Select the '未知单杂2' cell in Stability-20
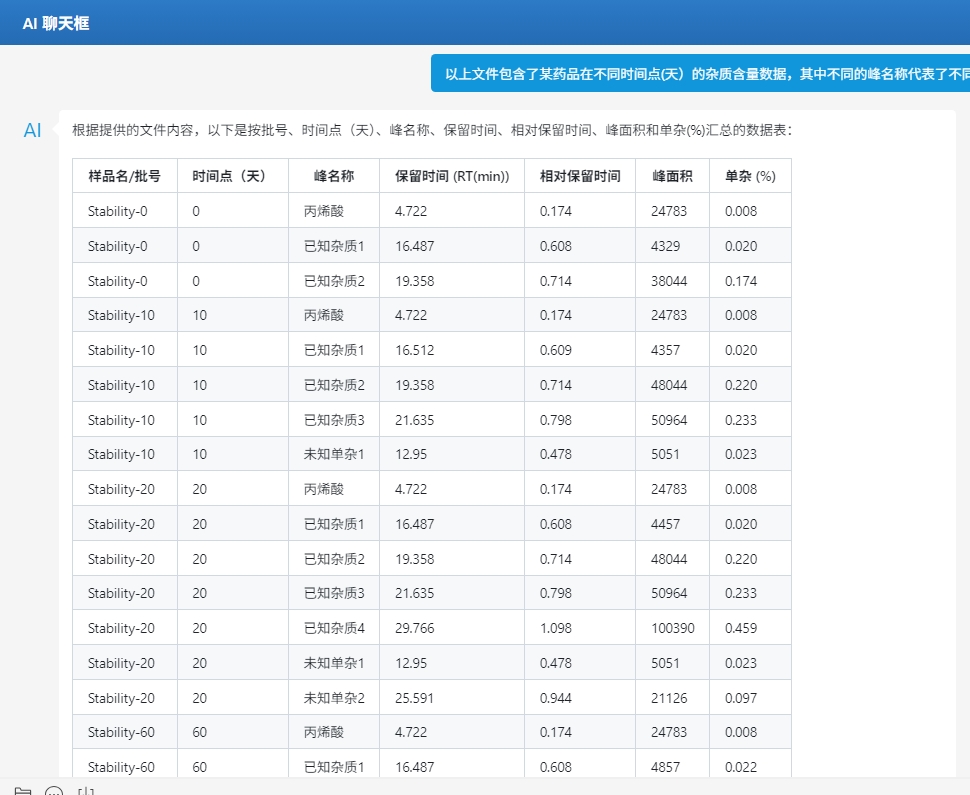 334,698
